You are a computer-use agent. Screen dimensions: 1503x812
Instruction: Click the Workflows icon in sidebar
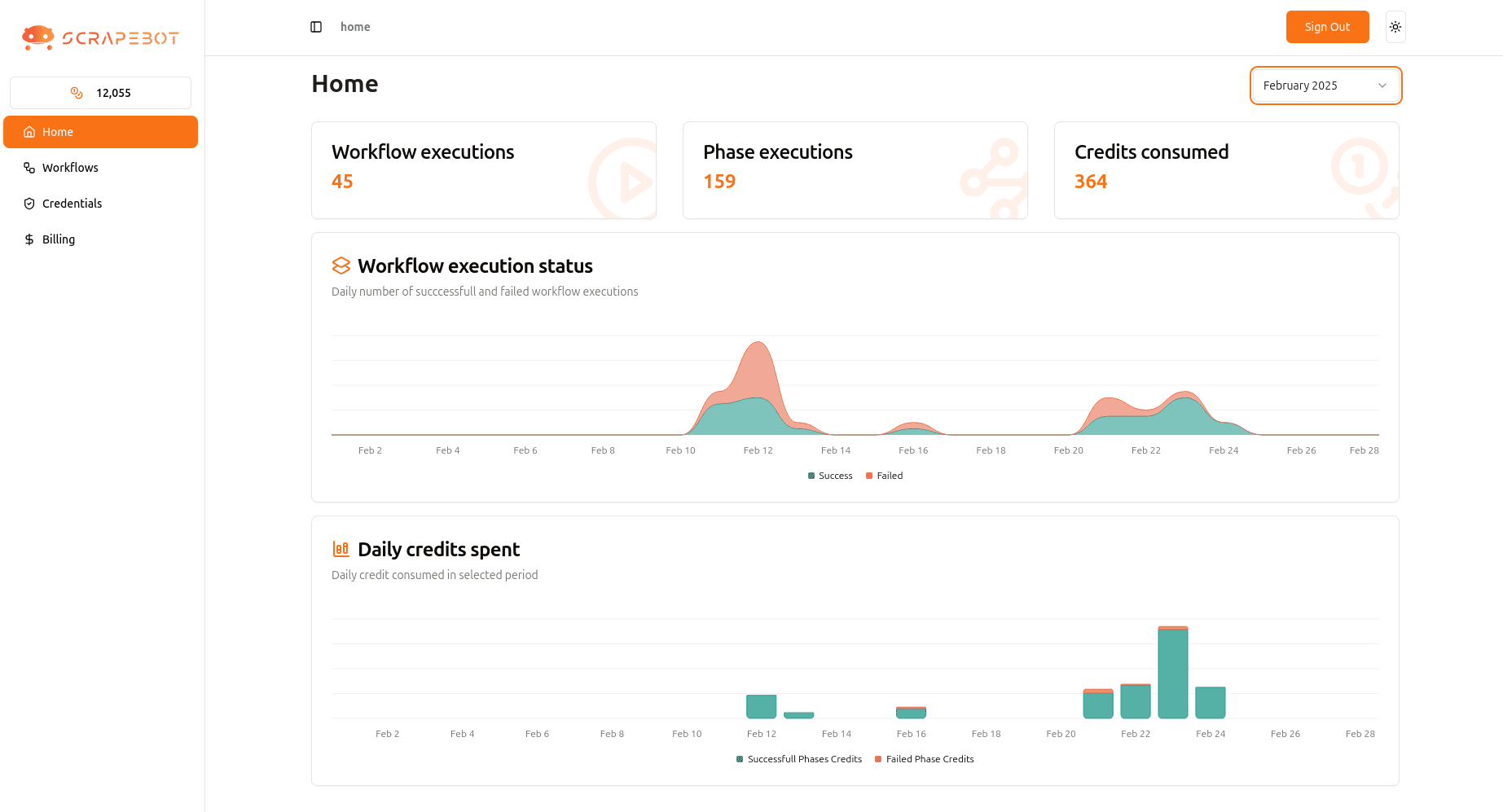pyautogui.click(x=29, y=168)
